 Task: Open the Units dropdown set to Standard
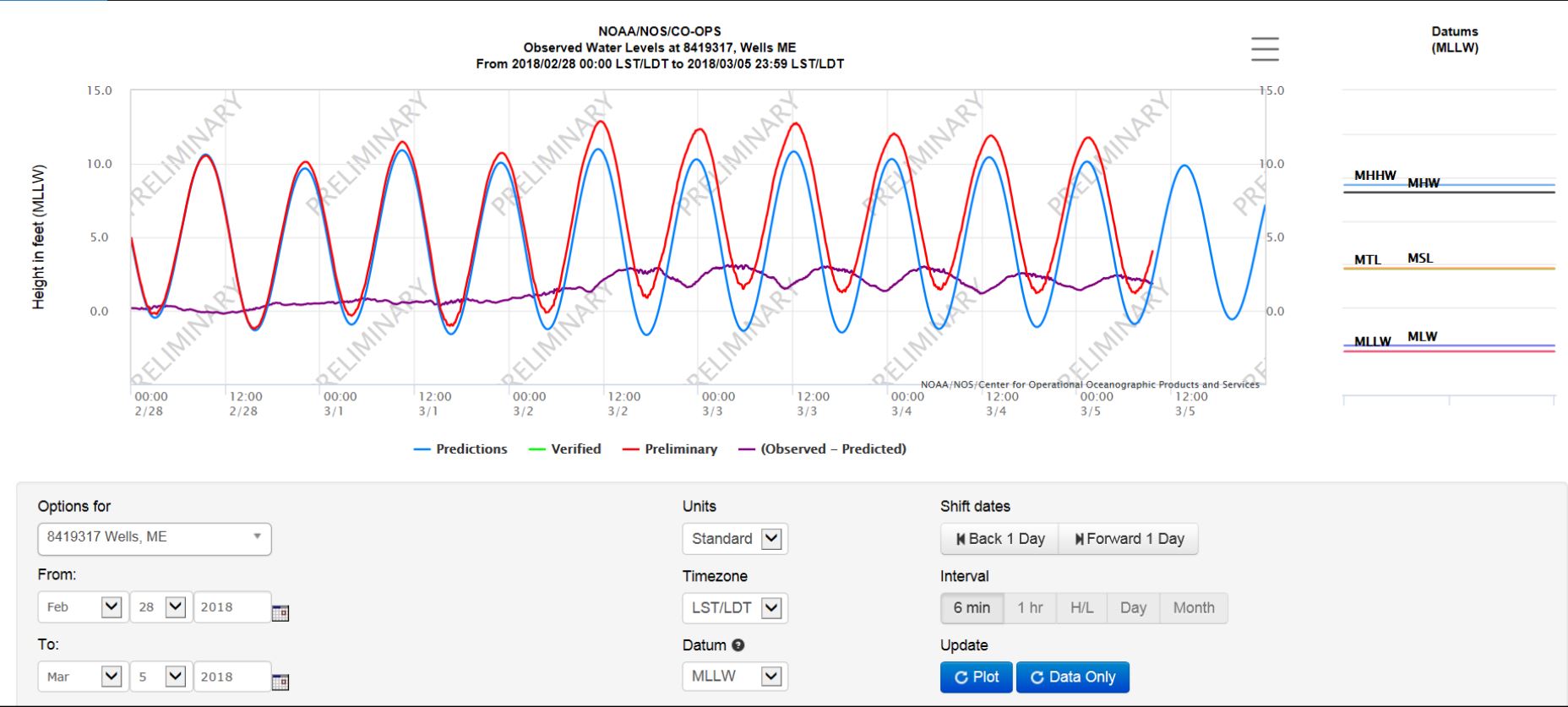[734, 539]
